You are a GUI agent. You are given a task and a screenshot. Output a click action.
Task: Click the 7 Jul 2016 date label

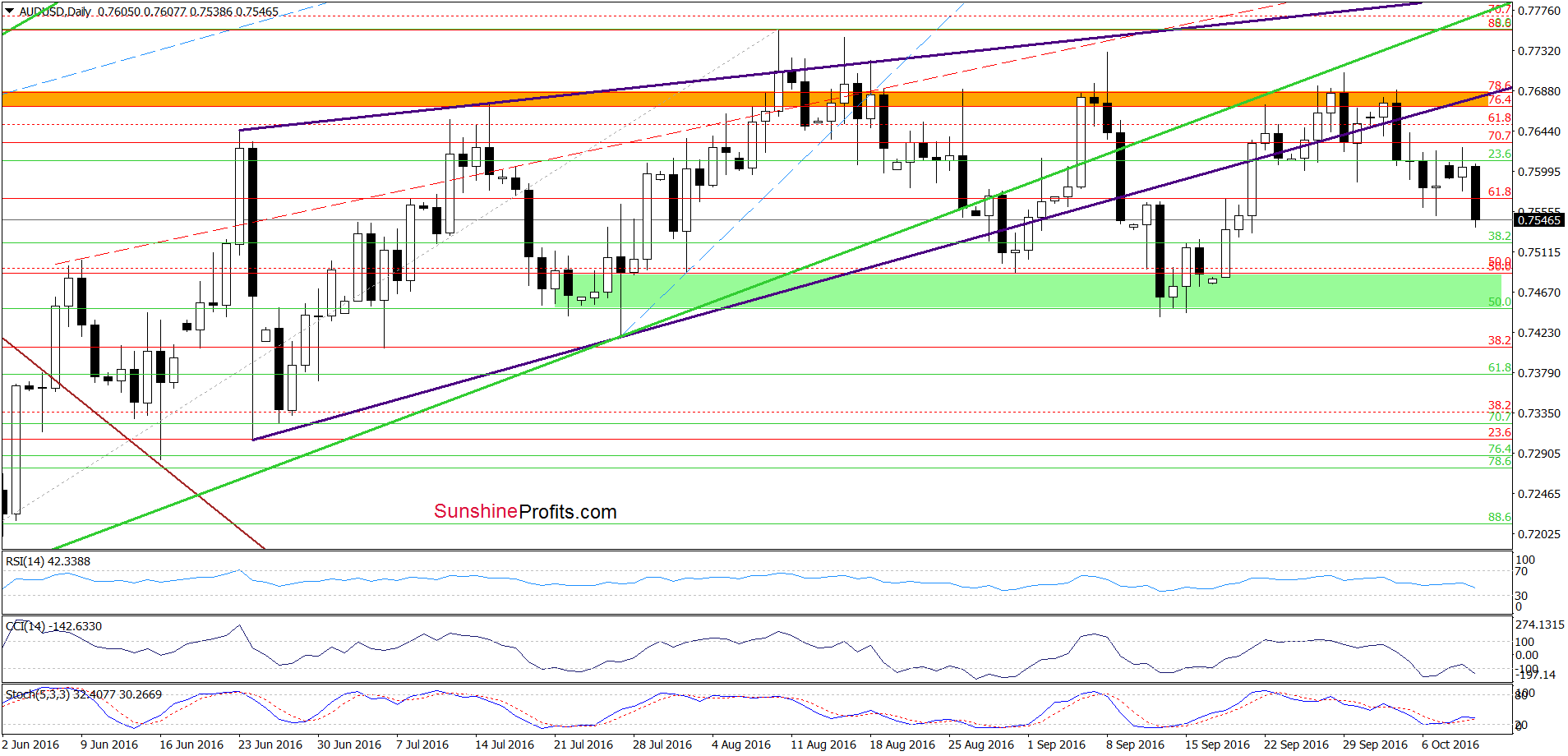tap(422, 744)
